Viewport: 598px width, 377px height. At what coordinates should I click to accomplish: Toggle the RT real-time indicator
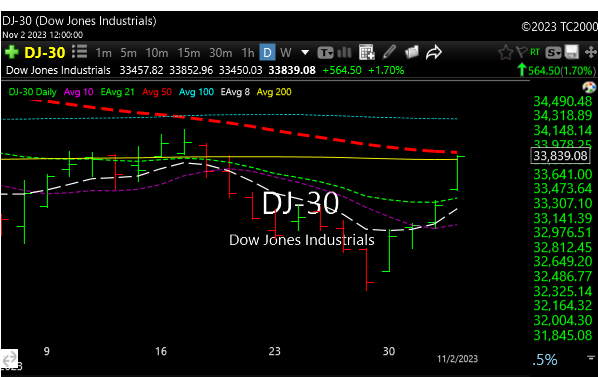pos(535,52)
